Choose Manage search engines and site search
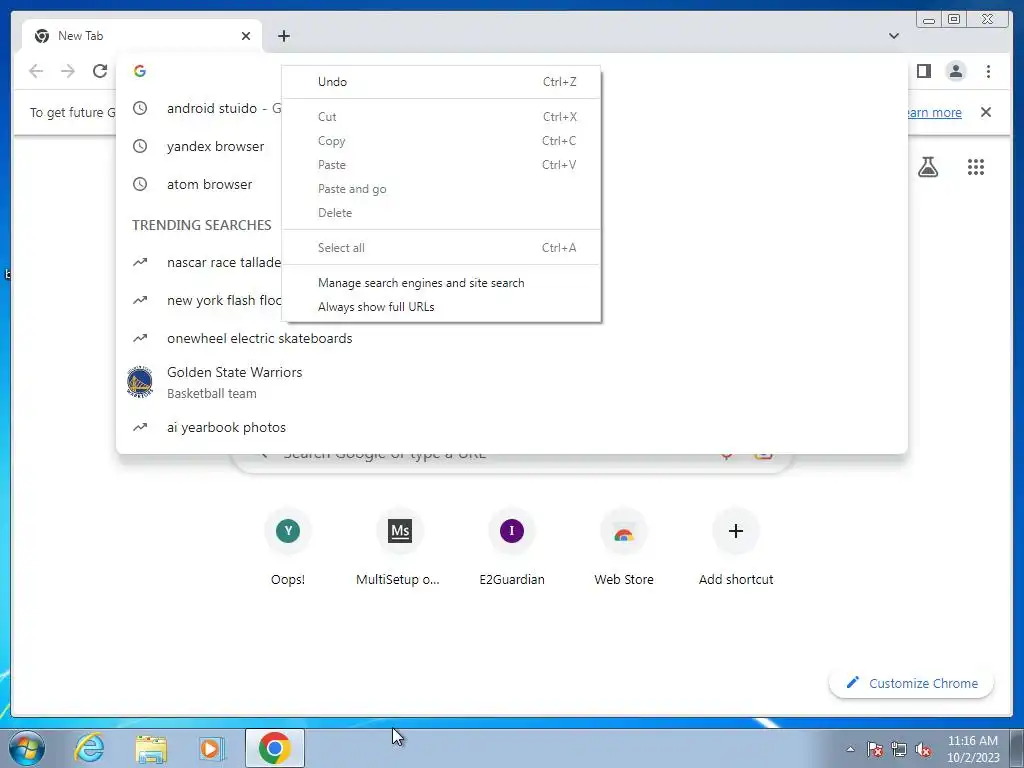 [x=441, y=283]
